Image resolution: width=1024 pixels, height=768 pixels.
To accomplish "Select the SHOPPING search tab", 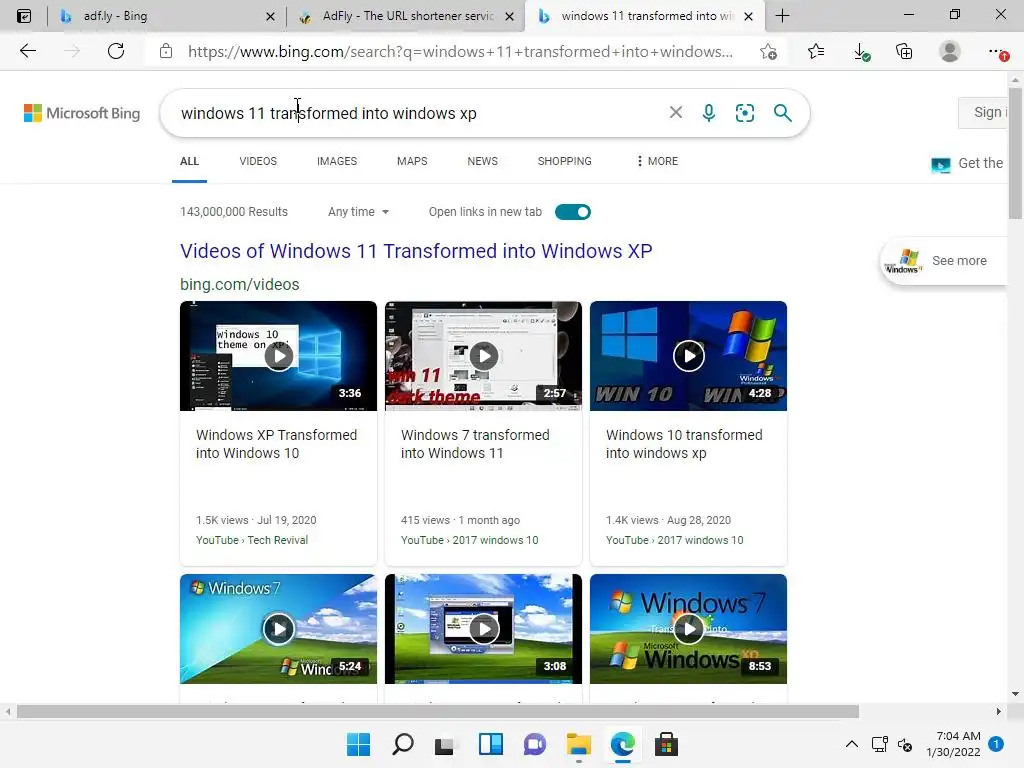I will tap(565, 161).
